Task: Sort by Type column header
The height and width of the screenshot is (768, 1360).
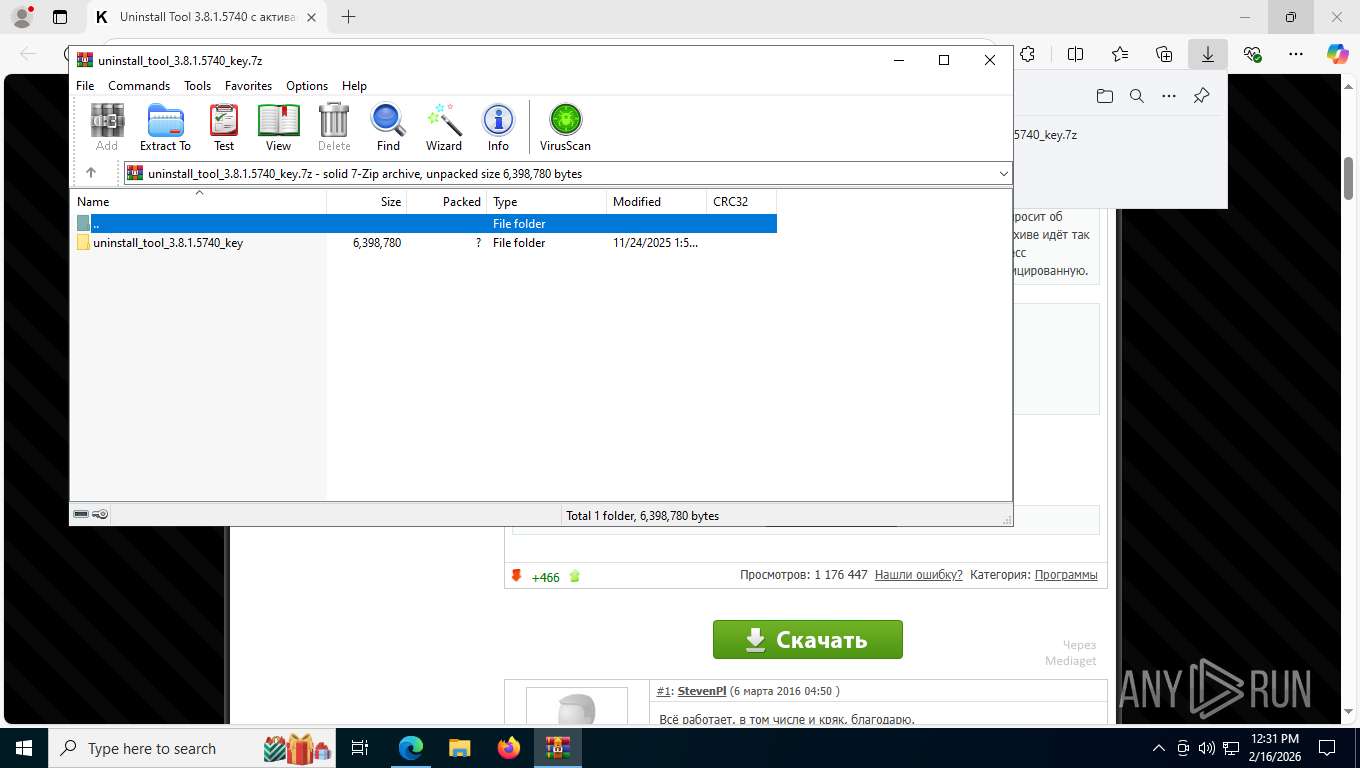Action: coord(547,201)
